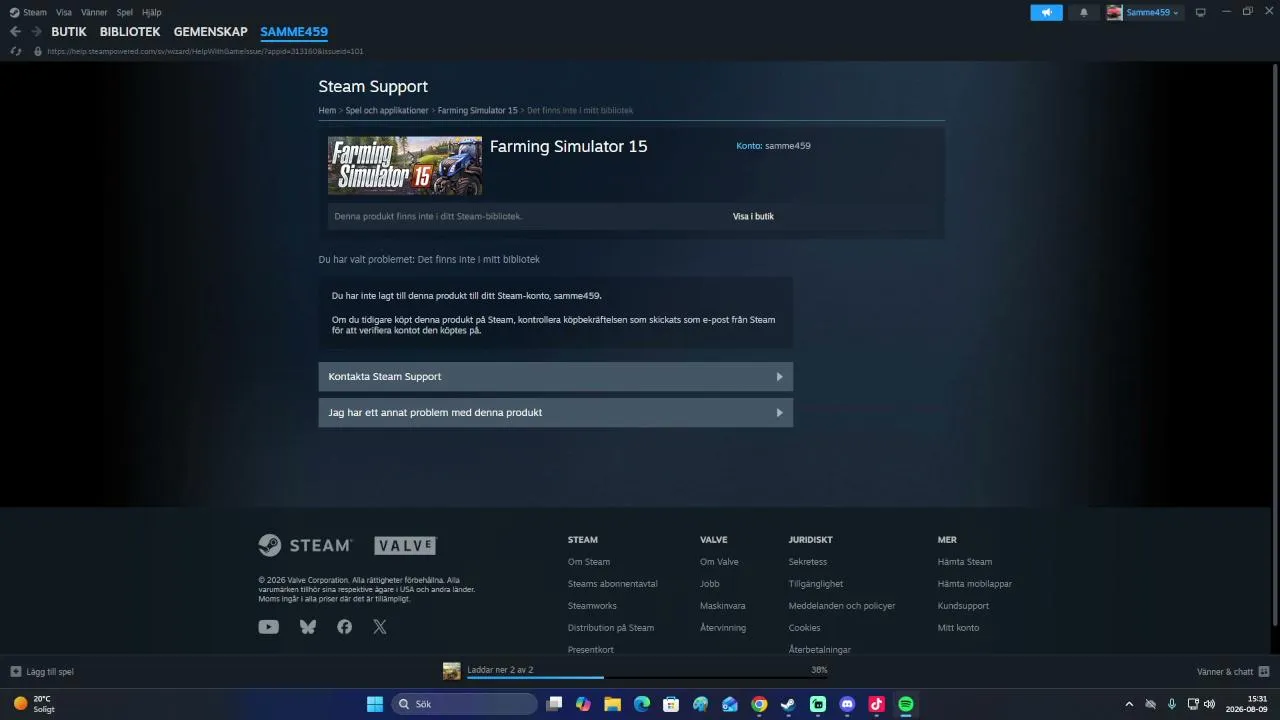This screenshot has height=720, width=1280.
Task: Switch to the SAMME459 profile tab
Action: [x=294, y=32]
